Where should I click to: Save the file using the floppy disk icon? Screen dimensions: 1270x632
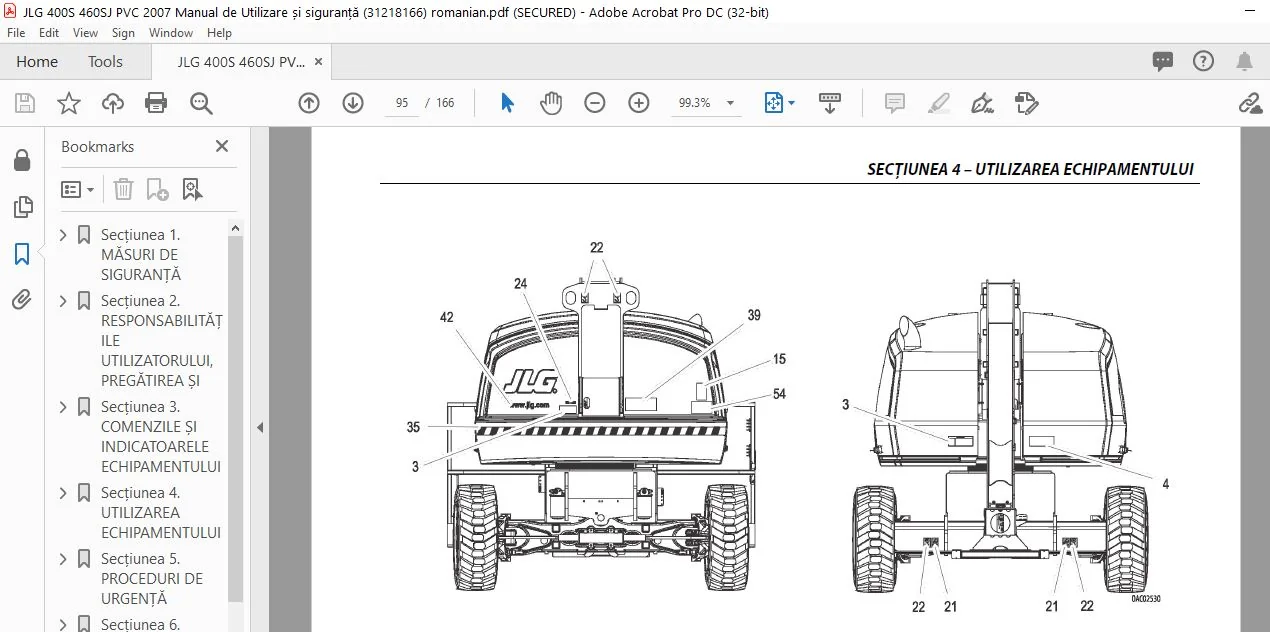coord(25,103)
